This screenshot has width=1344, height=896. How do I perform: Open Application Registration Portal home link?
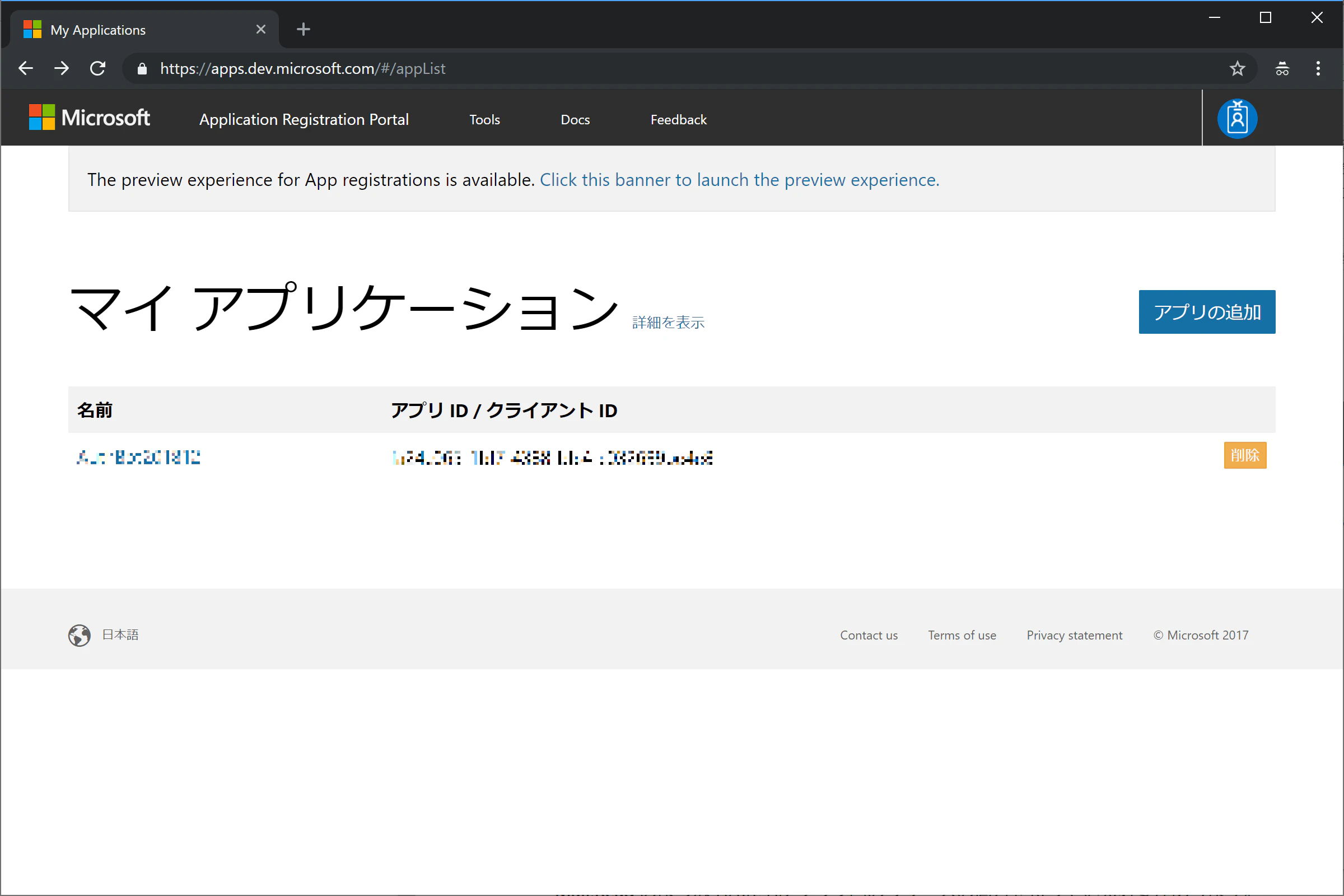[x=304, y=119]
